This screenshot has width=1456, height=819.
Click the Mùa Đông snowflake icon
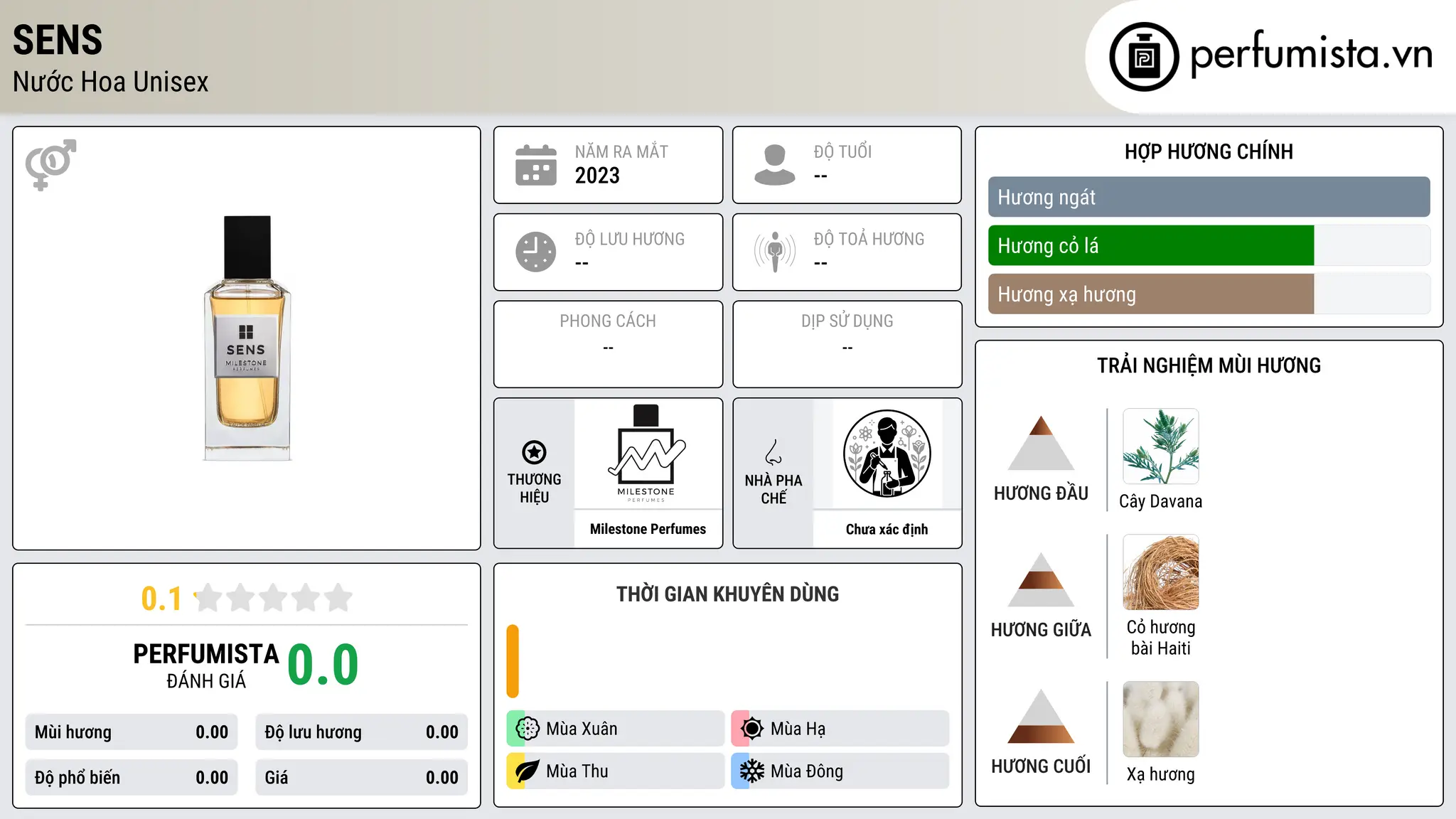(751, 771)
